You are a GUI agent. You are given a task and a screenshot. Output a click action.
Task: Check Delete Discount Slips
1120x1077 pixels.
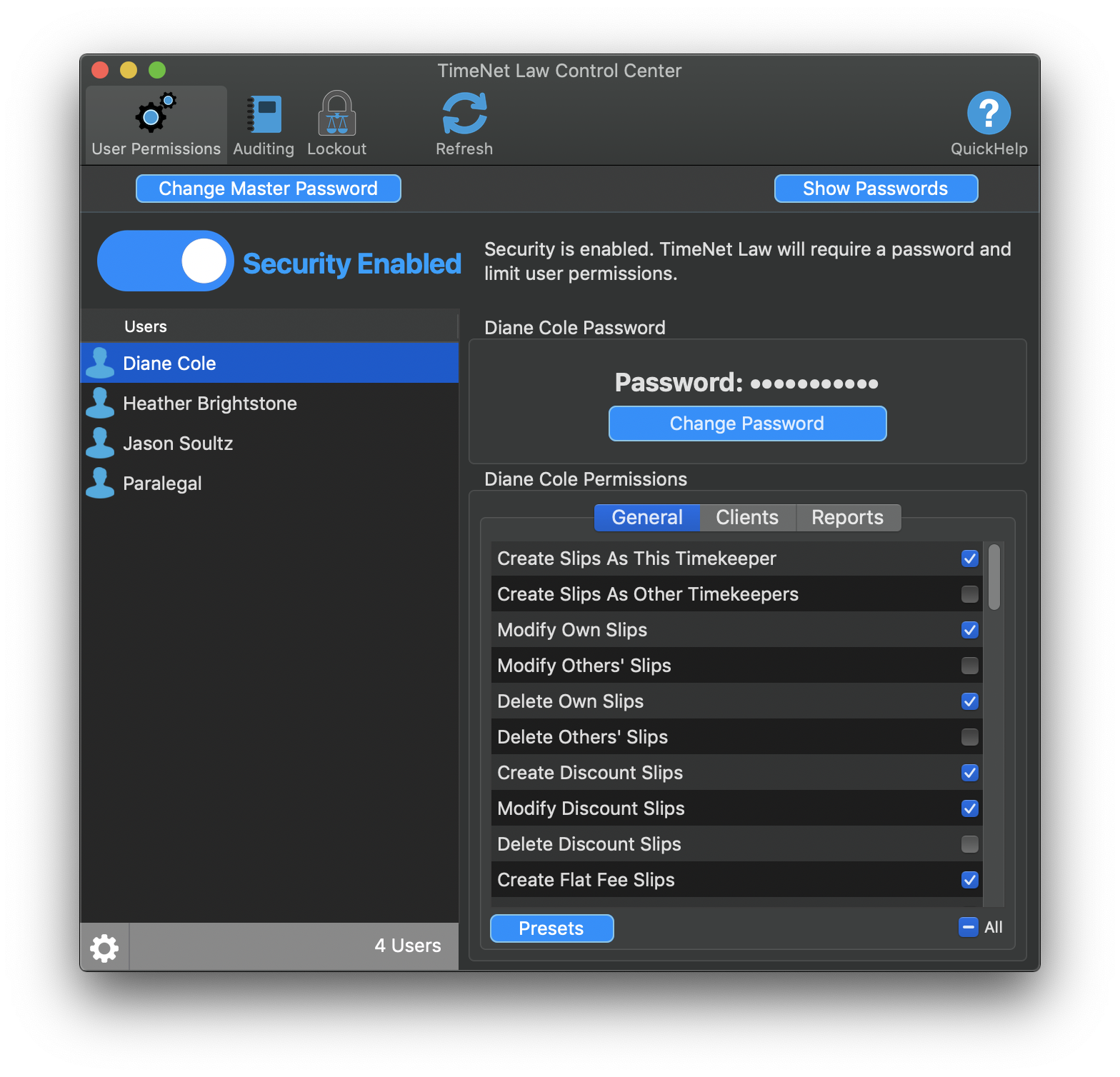pos(969,844)
